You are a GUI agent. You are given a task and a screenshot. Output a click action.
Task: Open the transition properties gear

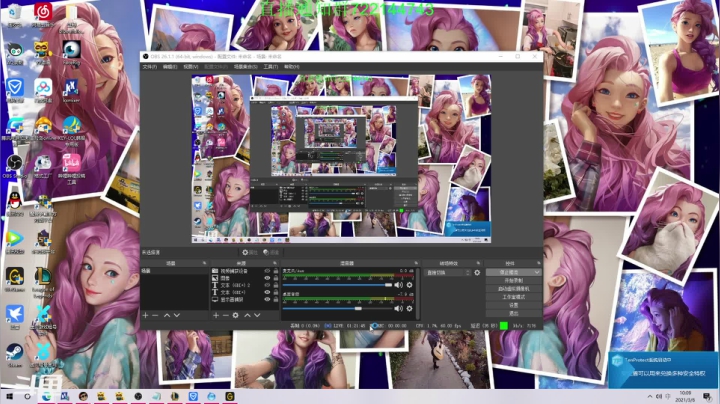pyautogui.click(x=477, y=273)
